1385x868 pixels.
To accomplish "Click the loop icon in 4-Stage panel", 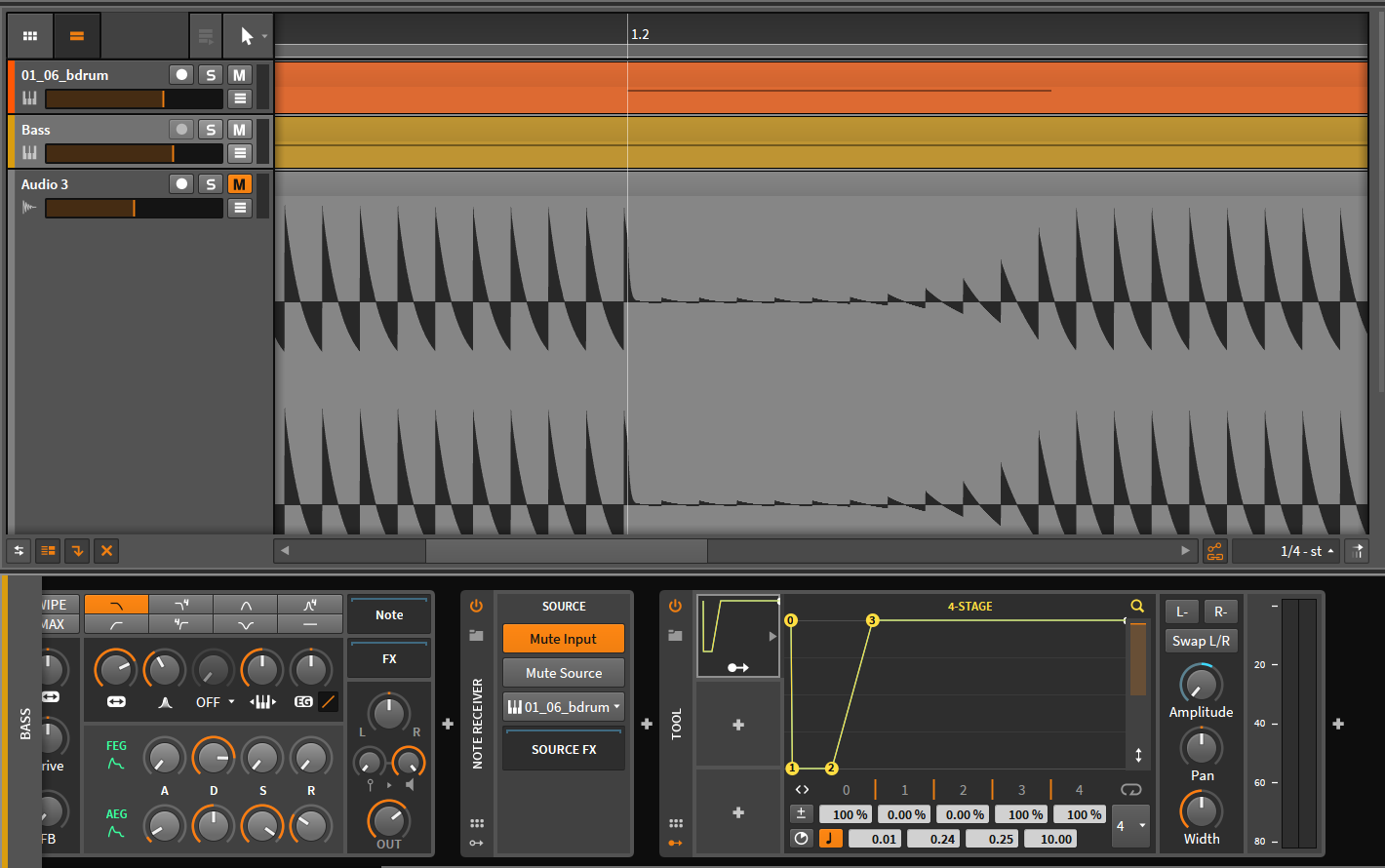I will point(1130,790).
